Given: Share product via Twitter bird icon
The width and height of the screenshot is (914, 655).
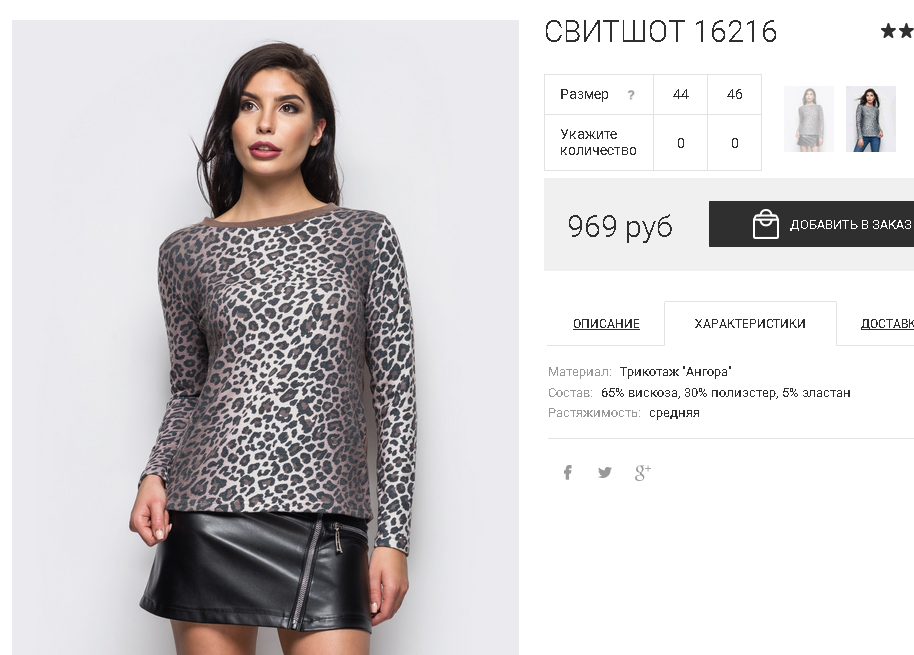Looking at the screenshot, I should coord(605,472).
